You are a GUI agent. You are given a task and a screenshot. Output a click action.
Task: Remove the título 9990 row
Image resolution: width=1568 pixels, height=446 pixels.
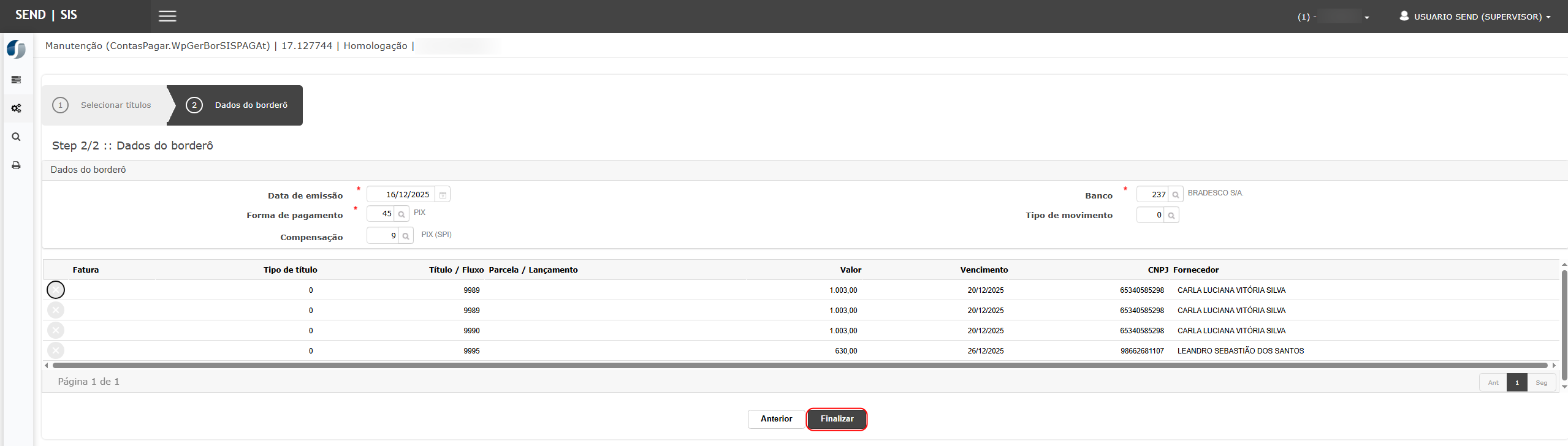pos(56,331)
